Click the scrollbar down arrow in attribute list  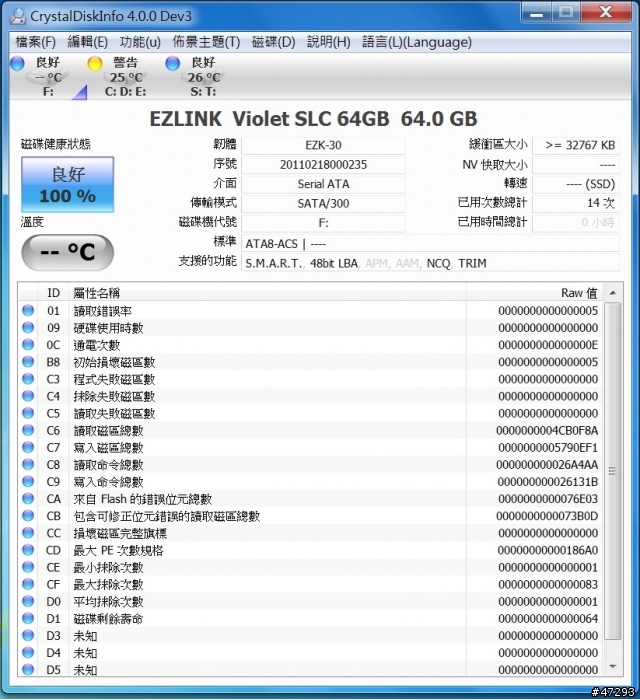pos(613,667)
